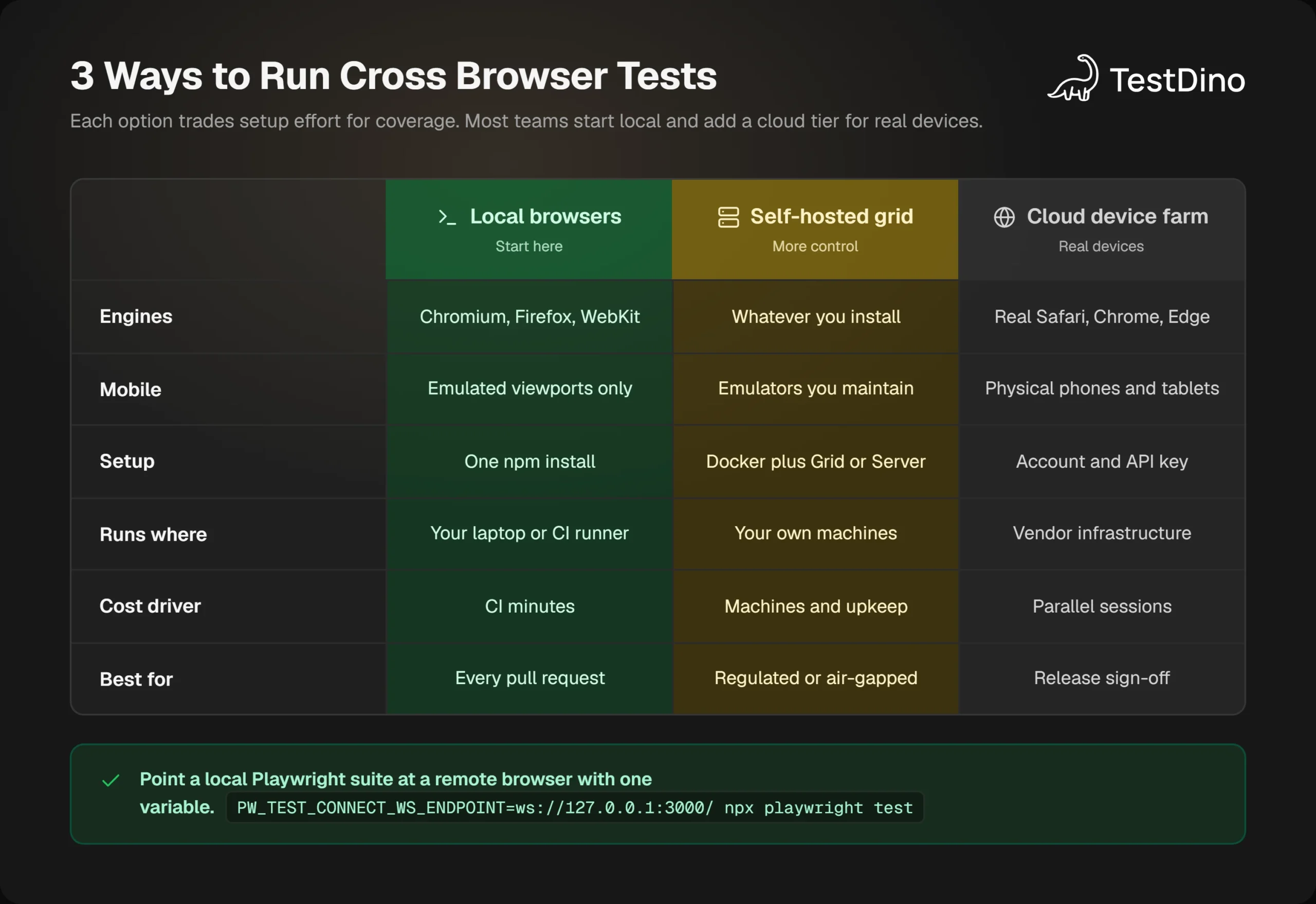Image resolution: width=1316 pixels, height=904 pixels.
Task: Click the terminal prompt icon beside Local browsers
Action: pyautogui.click(x=447, y=217)
